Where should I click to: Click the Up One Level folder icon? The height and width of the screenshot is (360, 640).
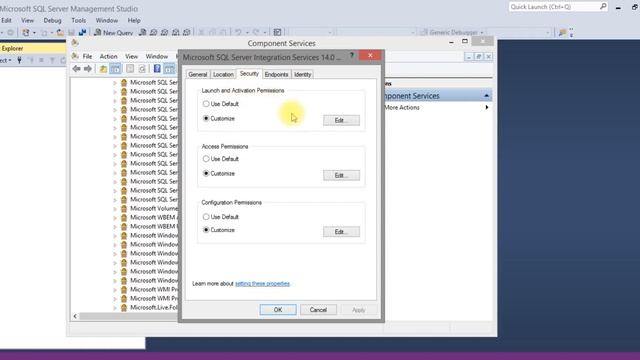103,69
